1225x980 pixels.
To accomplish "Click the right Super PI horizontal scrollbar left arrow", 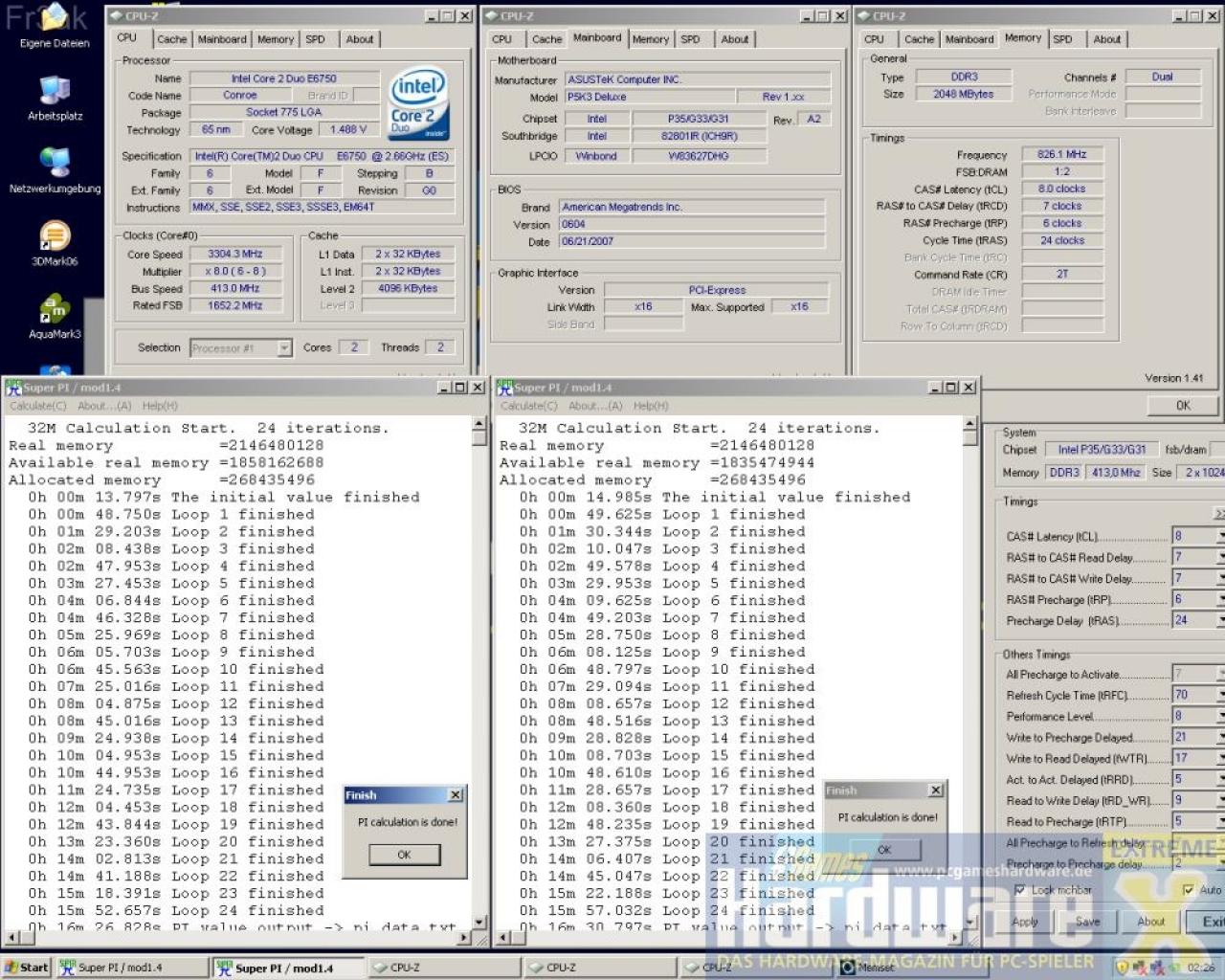I will point(502,938).
